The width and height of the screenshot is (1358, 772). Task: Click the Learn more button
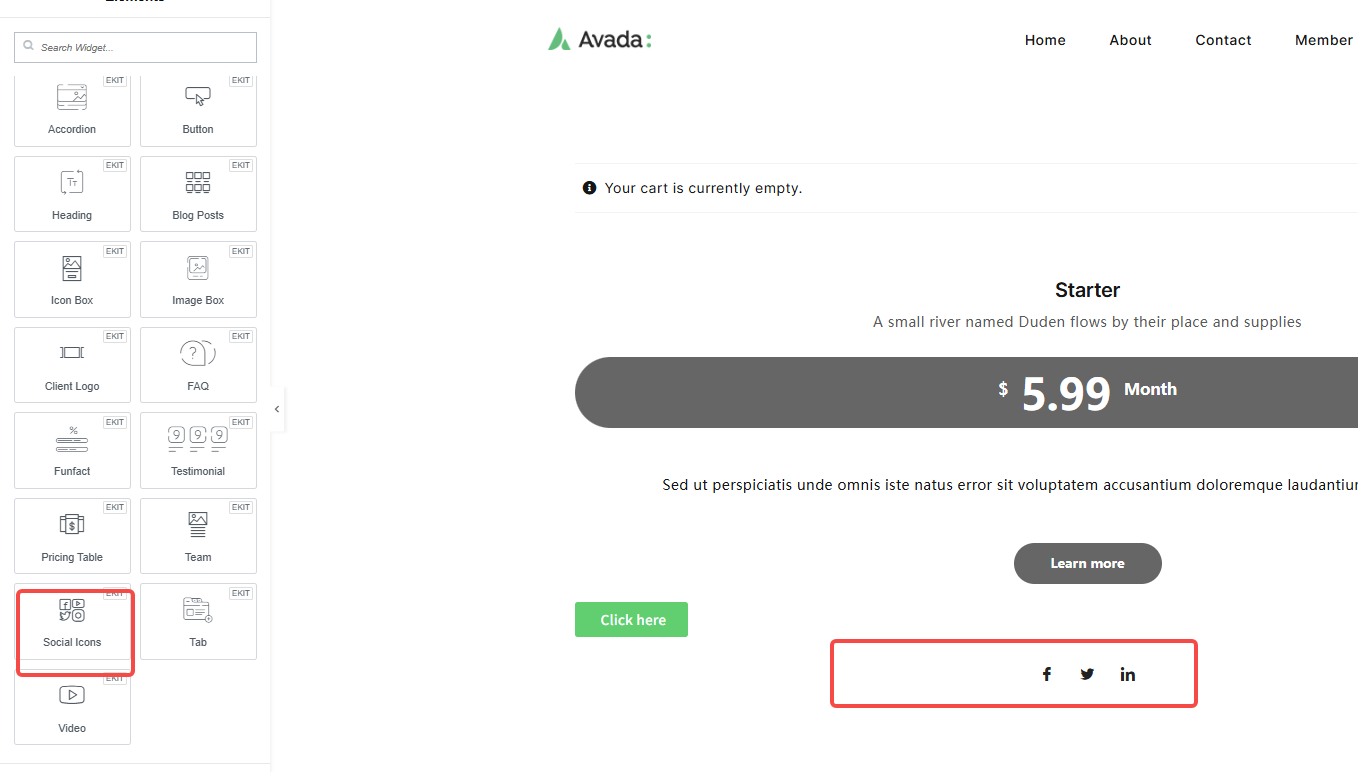(x=1087, y=563)
